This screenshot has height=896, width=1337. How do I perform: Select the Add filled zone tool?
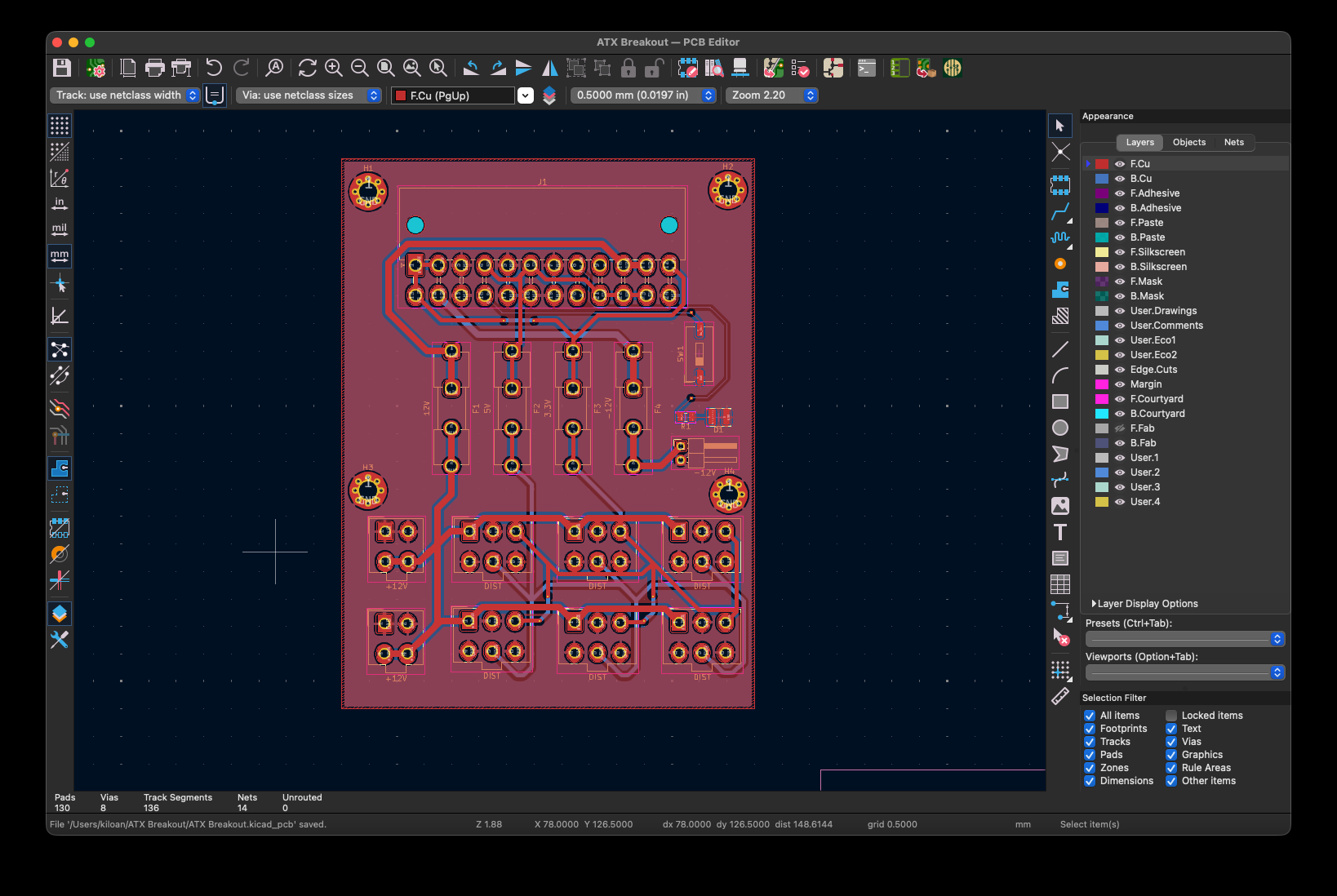point(1060,290)
